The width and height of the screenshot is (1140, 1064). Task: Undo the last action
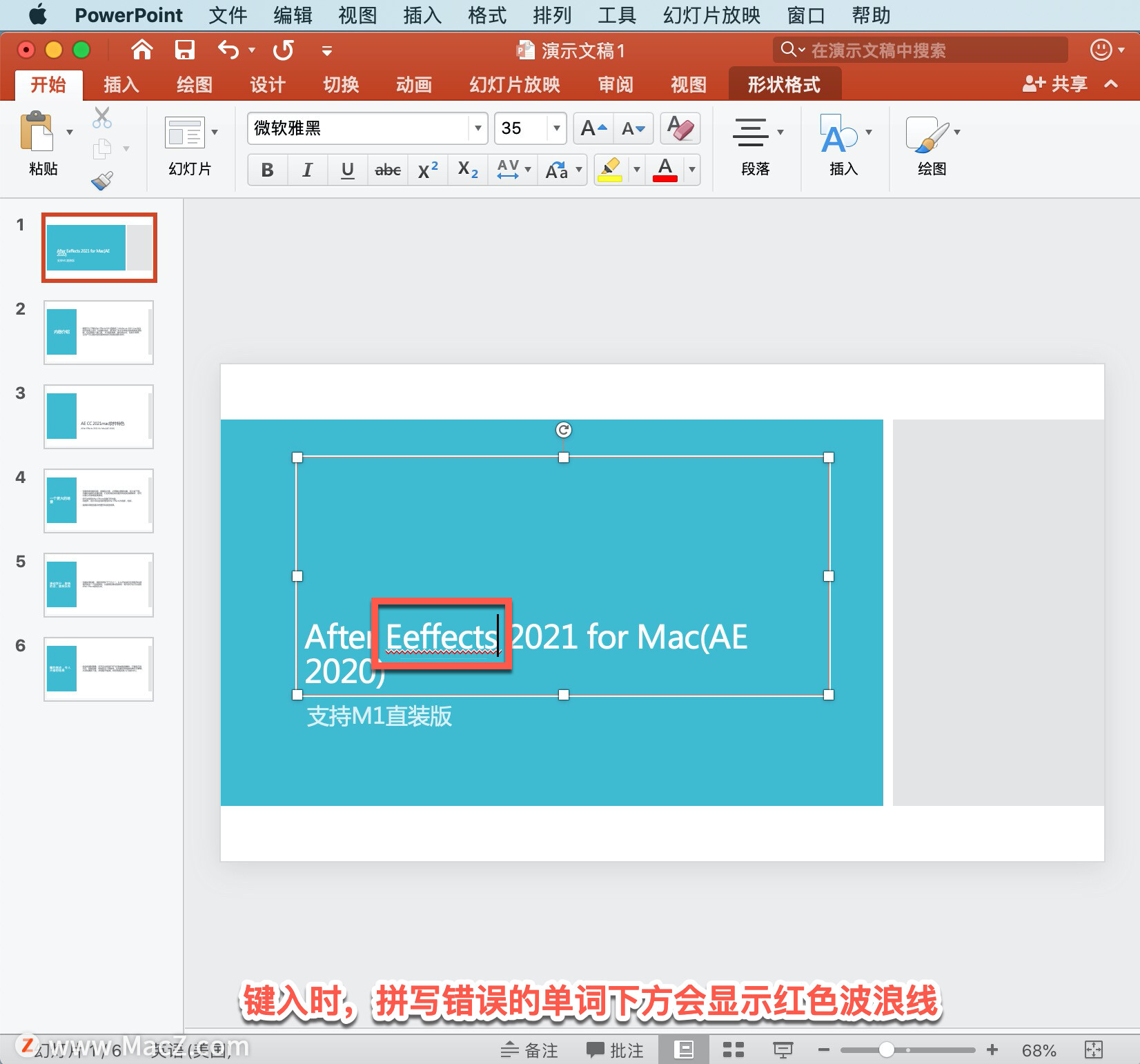point(228,50)
